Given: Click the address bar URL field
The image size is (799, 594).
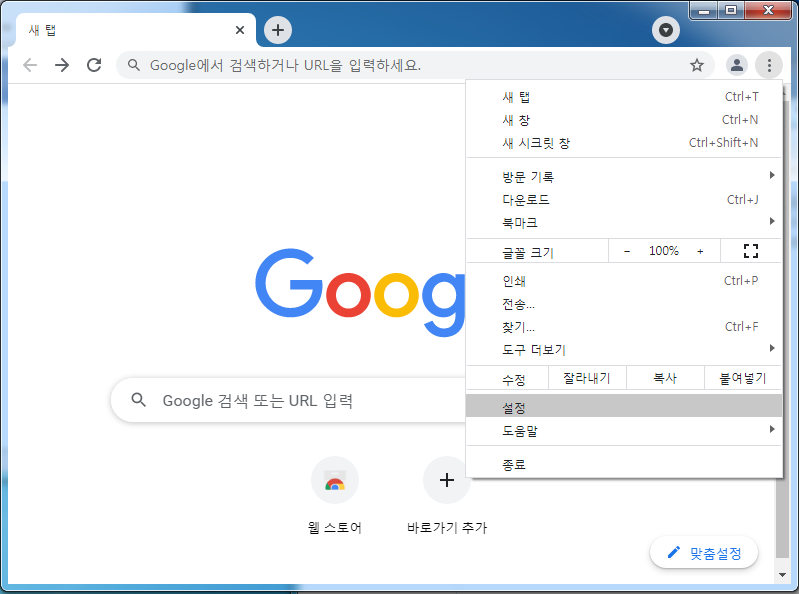Looking at the screenshot, I should (414, 65).
